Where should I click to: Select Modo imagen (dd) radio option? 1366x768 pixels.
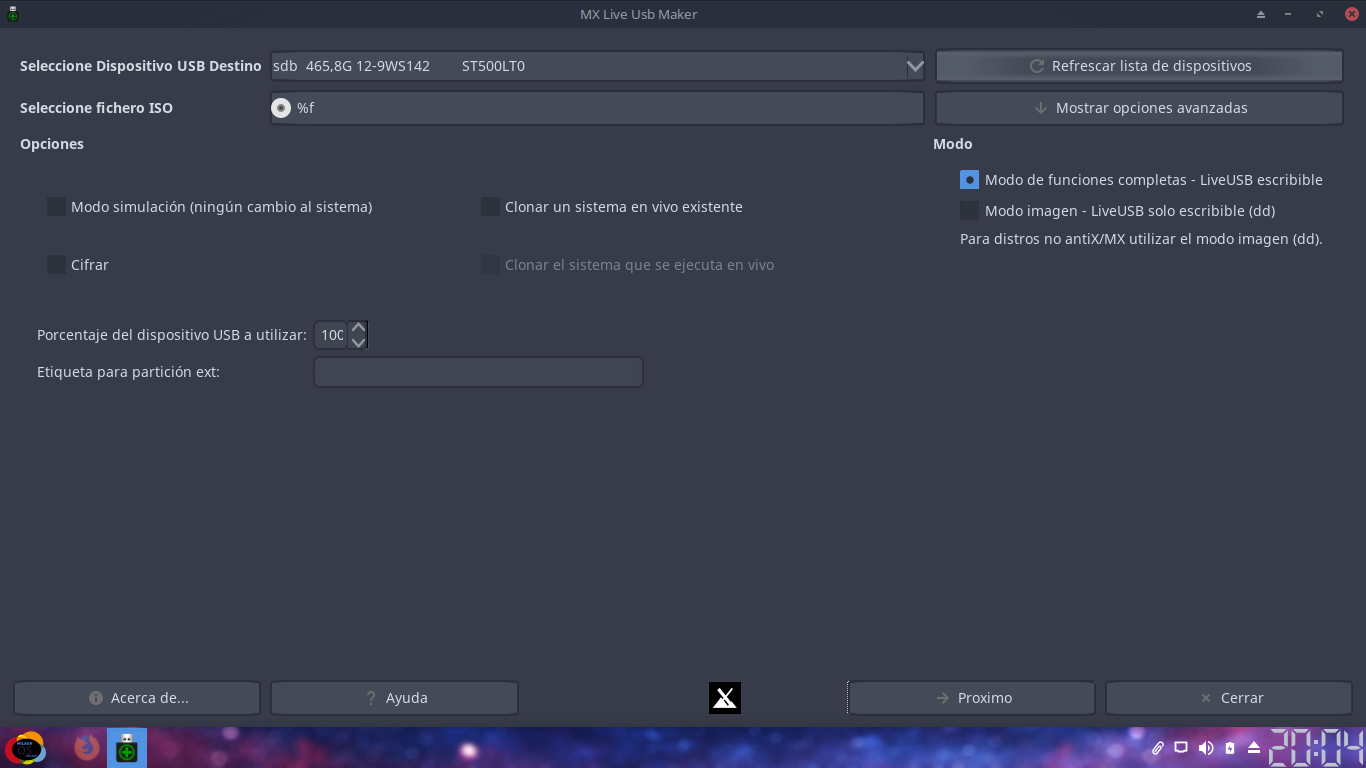coord(969,211)
